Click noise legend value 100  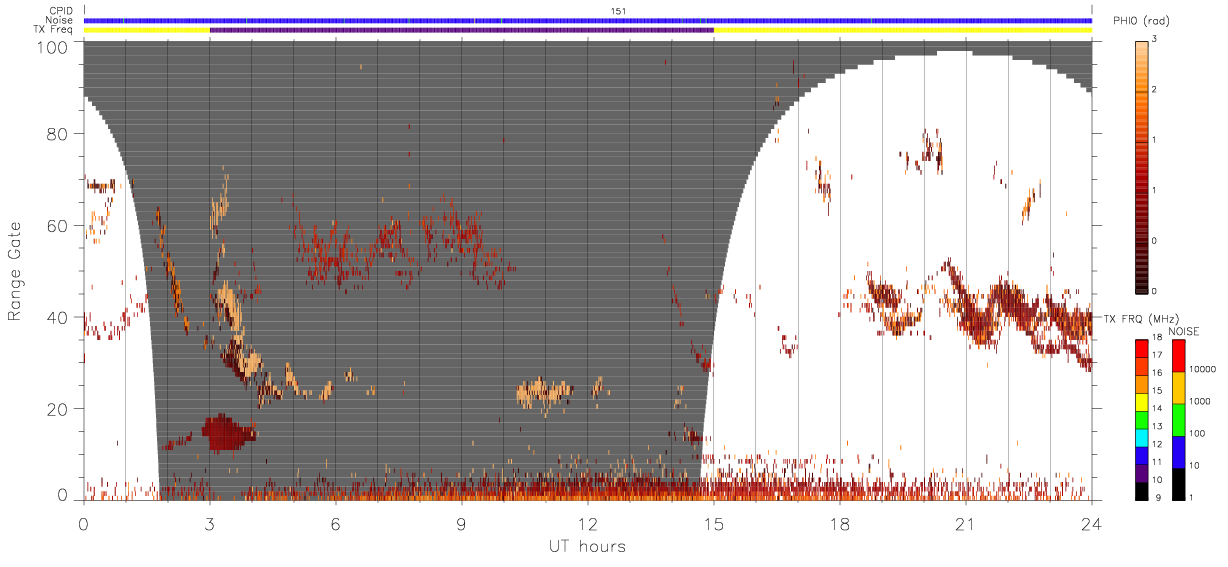(1198, 434)
